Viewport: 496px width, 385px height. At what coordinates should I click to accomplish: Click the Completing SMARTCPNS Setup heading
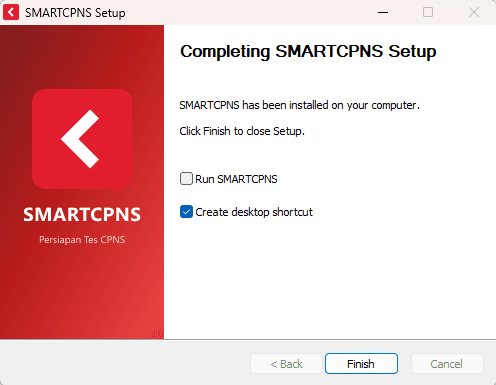tap(308, 52)
